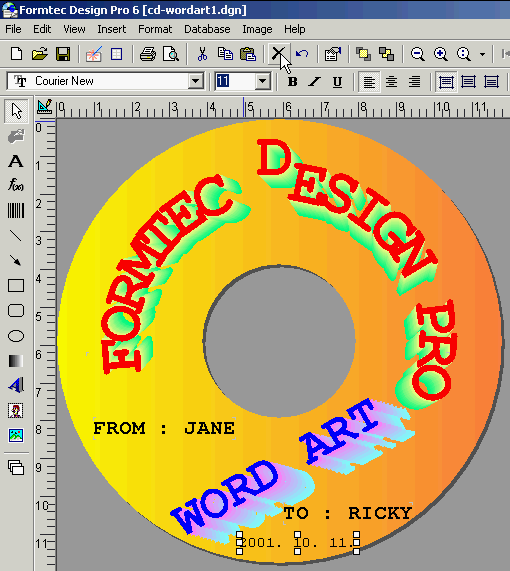Open the Format menu
This screenshot has height=571, width=510.
coord(155,29)
